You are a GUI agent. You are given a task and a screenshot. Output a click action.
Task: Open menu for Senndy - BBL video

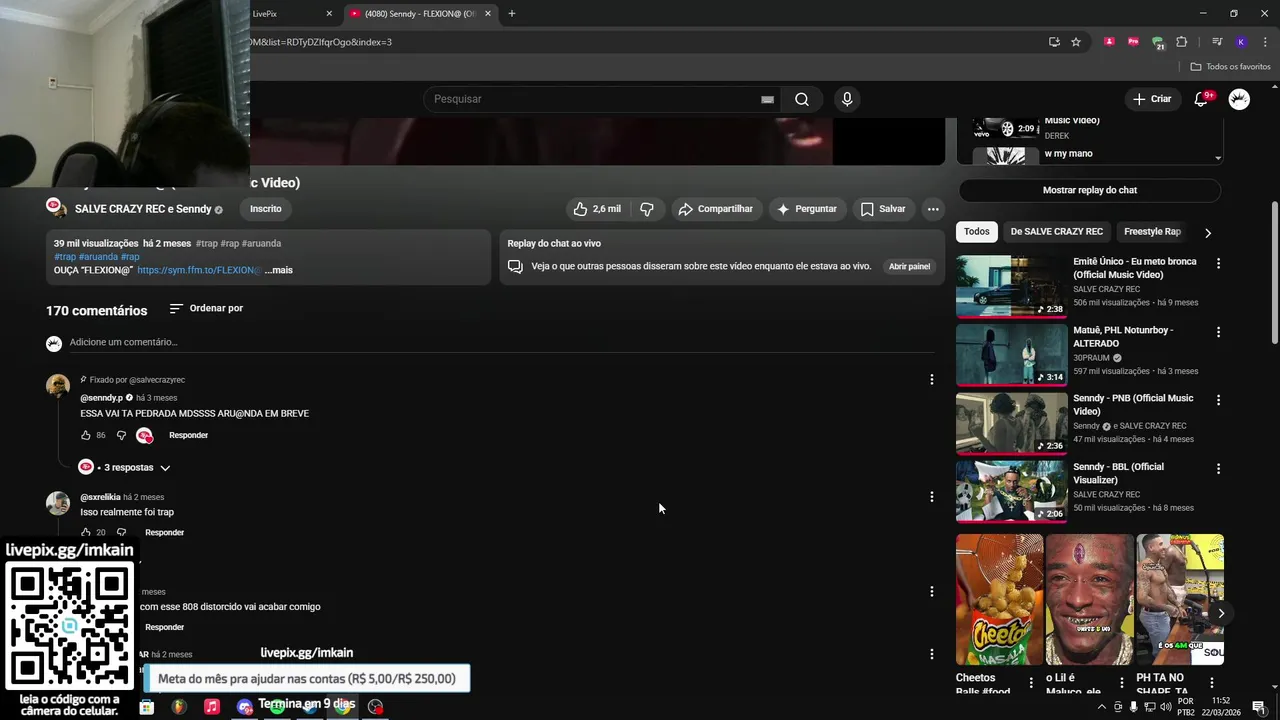[1218, 468]
